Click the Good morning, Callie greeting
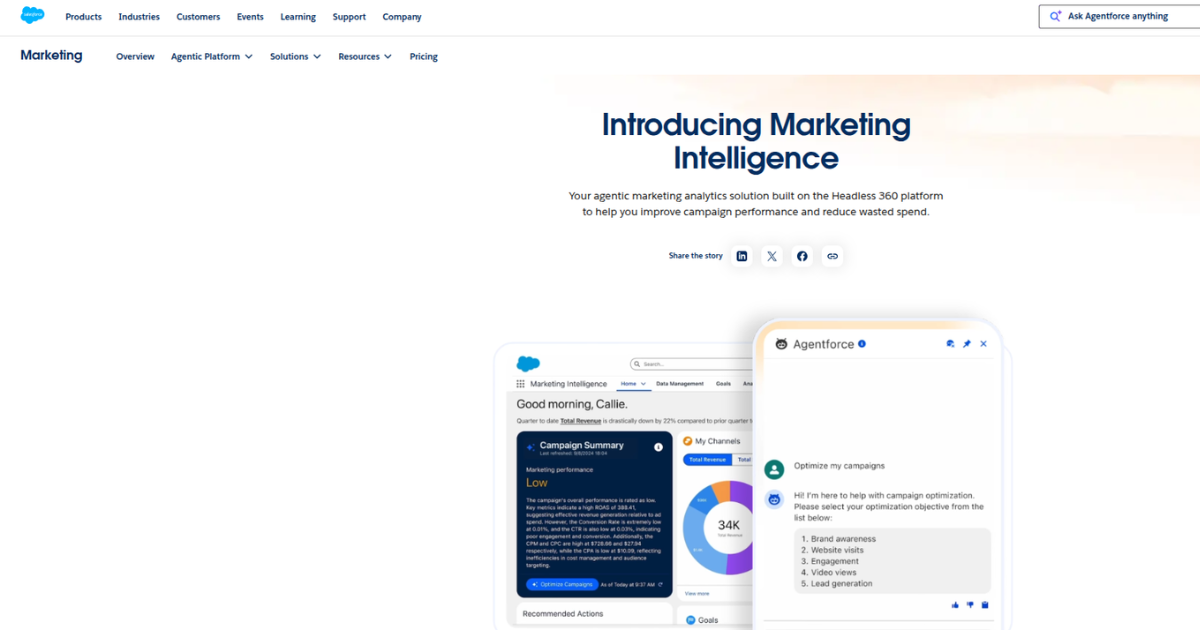 point(572,404)
